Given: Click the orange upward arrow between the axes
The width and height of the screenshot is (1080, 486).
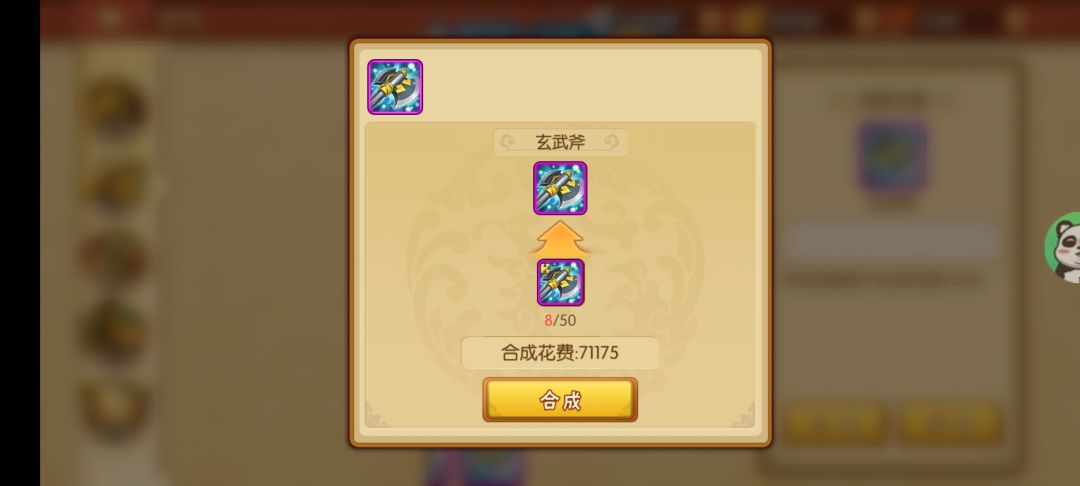Looking at the screenshot, I should point(560,238).
